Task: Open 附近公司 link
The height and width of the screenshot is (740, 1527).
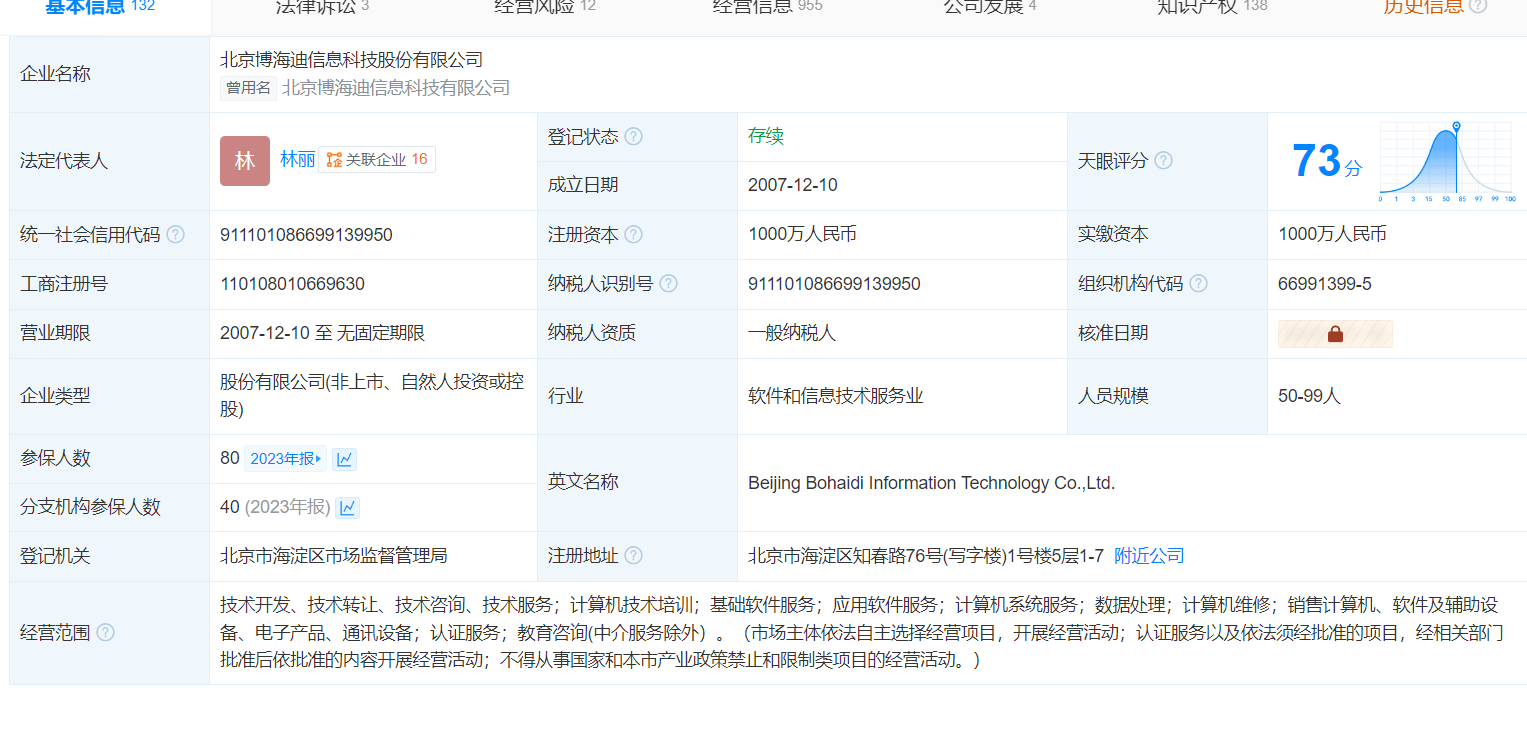Action: (1149, 556)
